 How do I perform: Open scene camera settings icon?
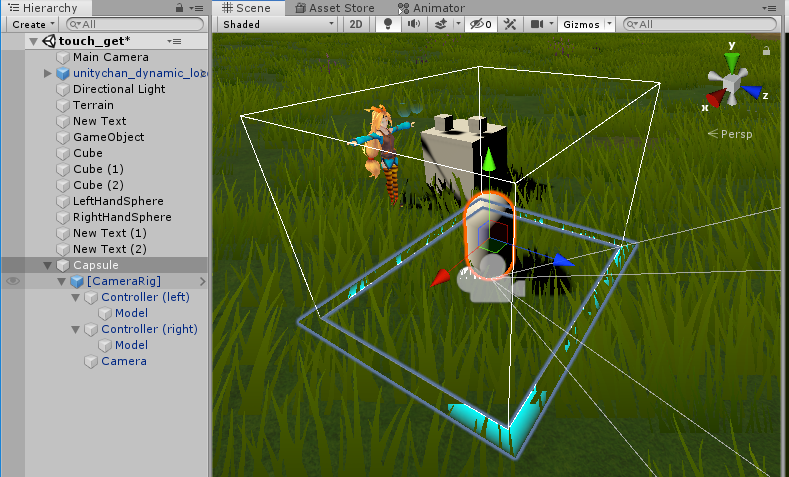click(537, 24)
